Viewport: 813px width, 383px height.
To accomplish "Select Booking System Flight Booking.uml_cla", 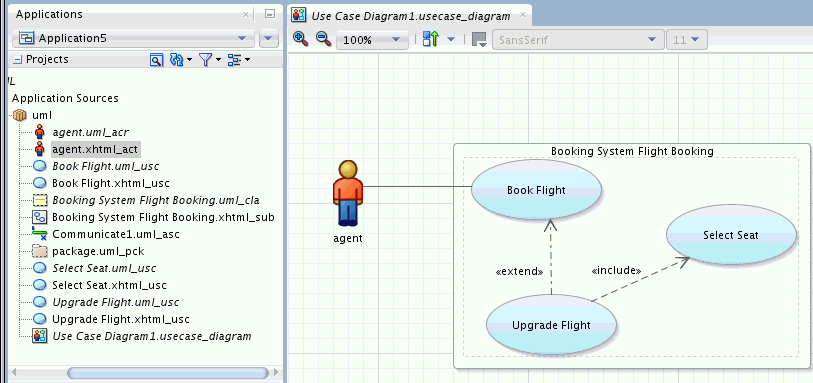I will coord(156,200).
